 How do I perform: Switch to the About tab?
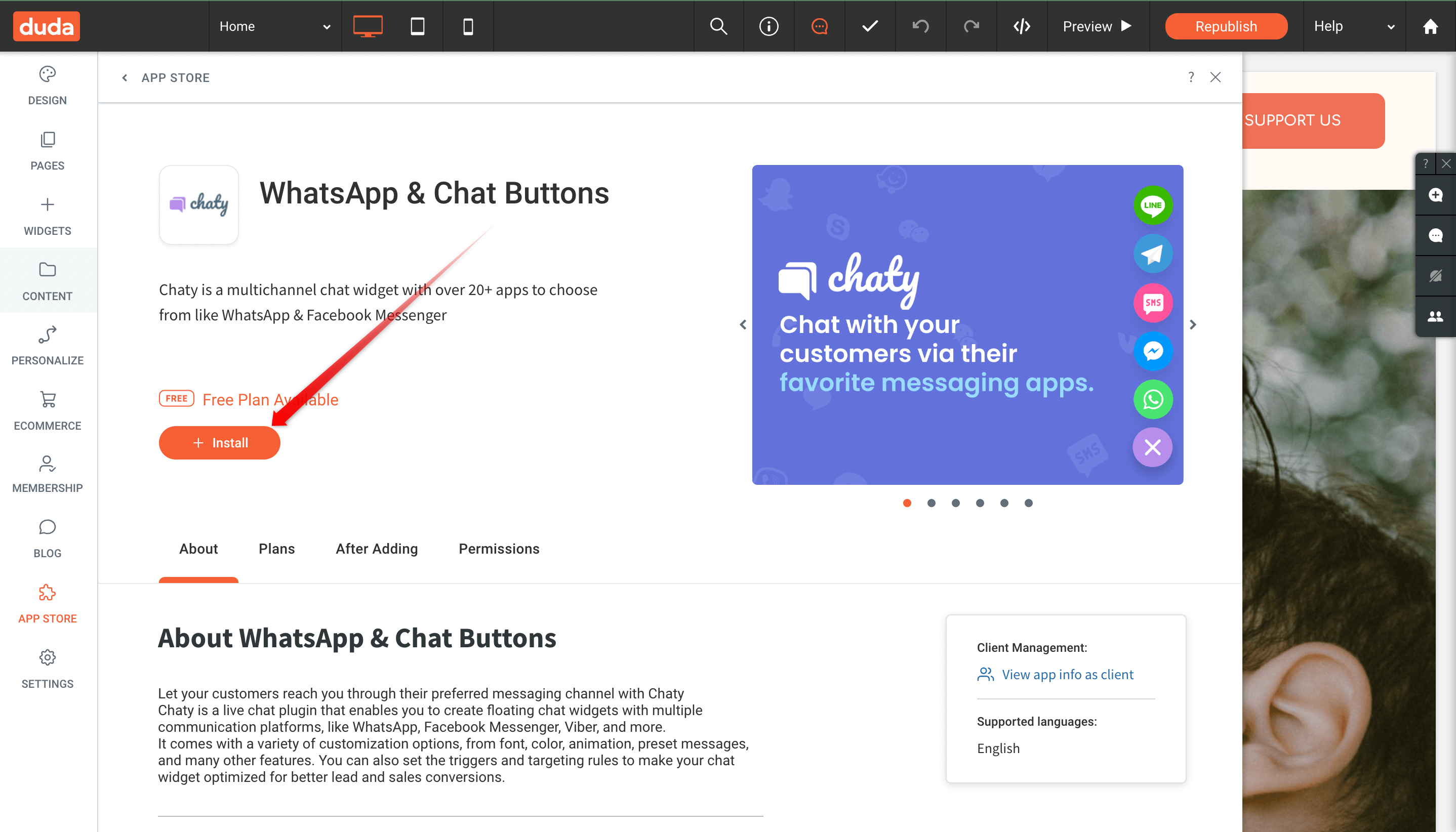(x=198, y=549)
